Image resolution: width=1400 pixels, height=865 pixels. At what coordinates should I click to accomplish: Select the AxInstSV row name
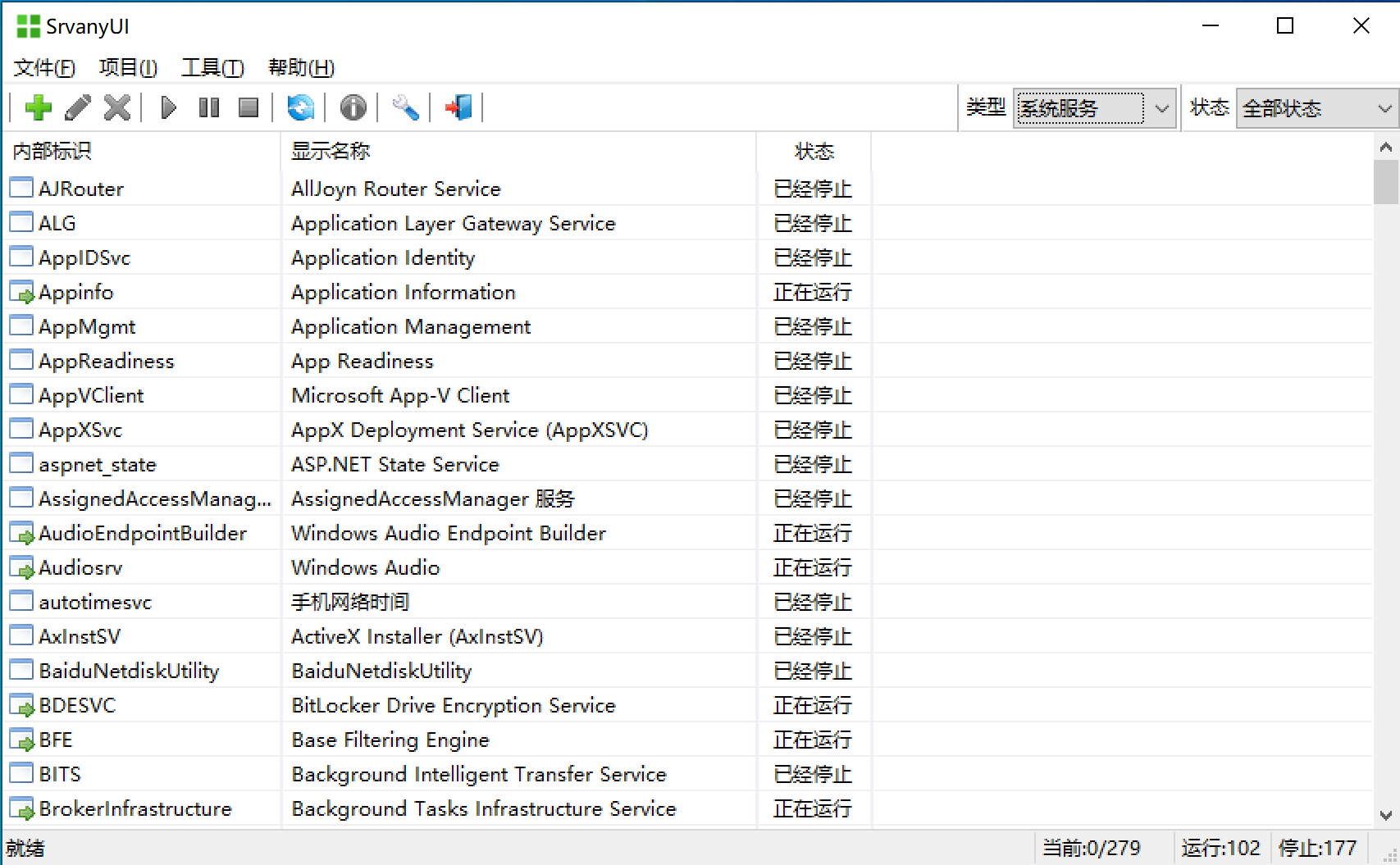[x=80, y=636]
